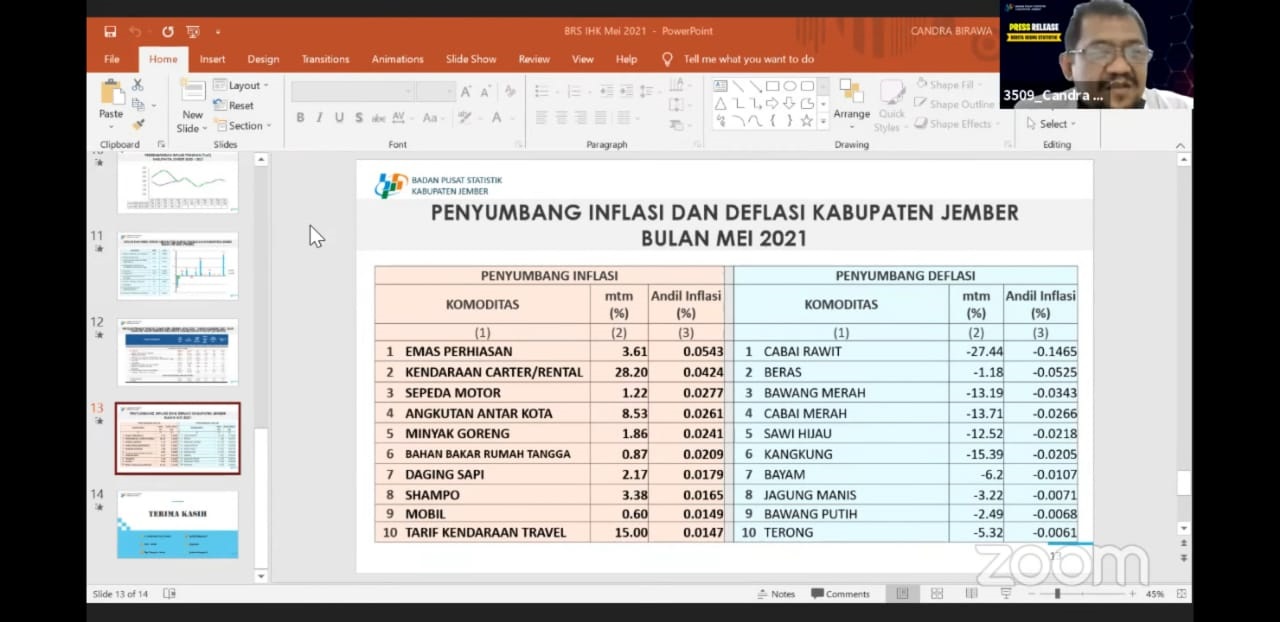Click the Cut (scissors) icon in Clipboard

(137, 86)
